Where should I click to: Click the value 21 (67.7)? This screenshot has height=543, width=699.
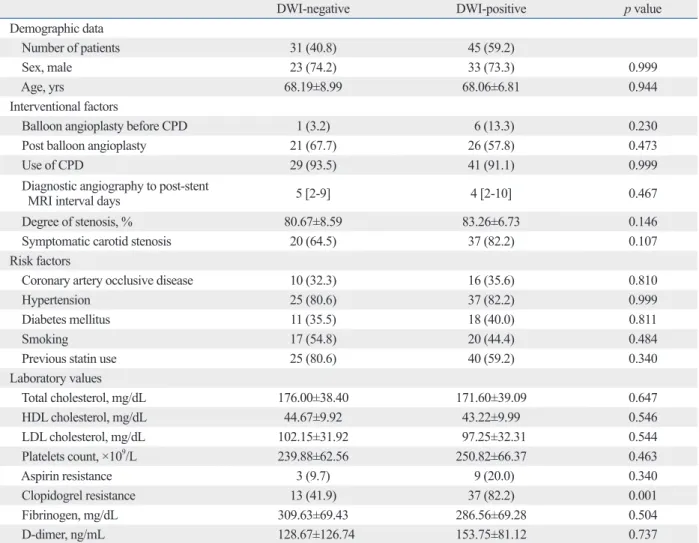coord(313,146)
